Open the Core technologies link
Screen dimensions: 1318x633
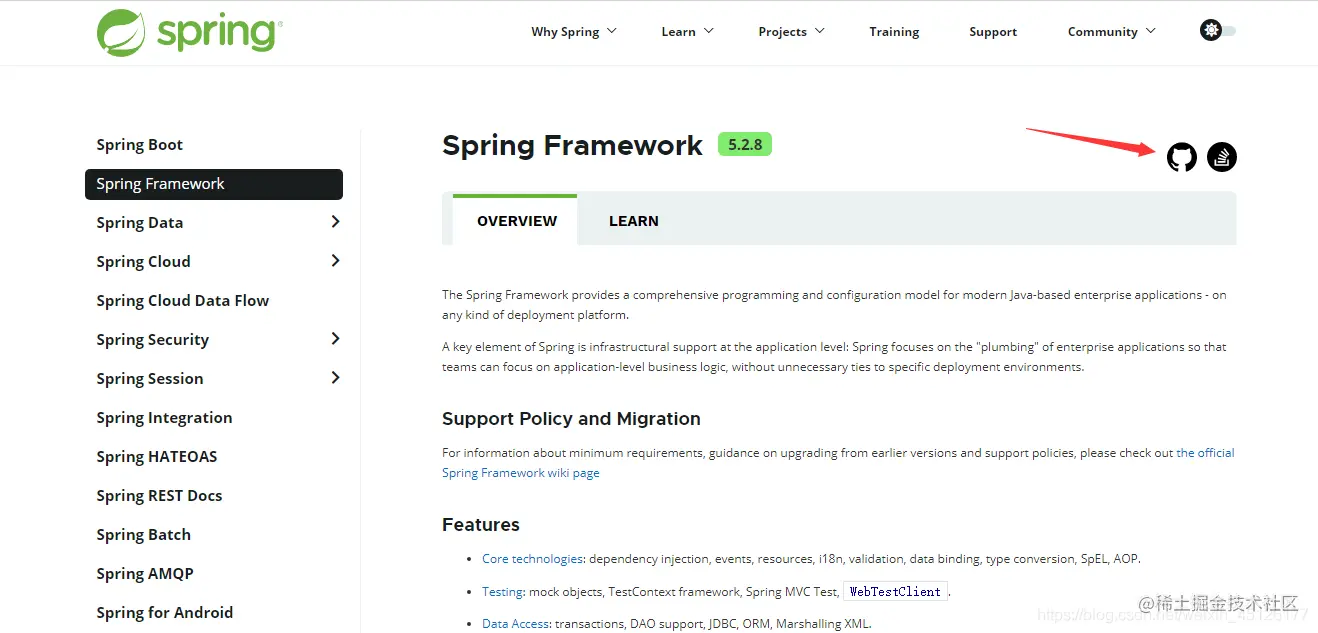[532, 559]
